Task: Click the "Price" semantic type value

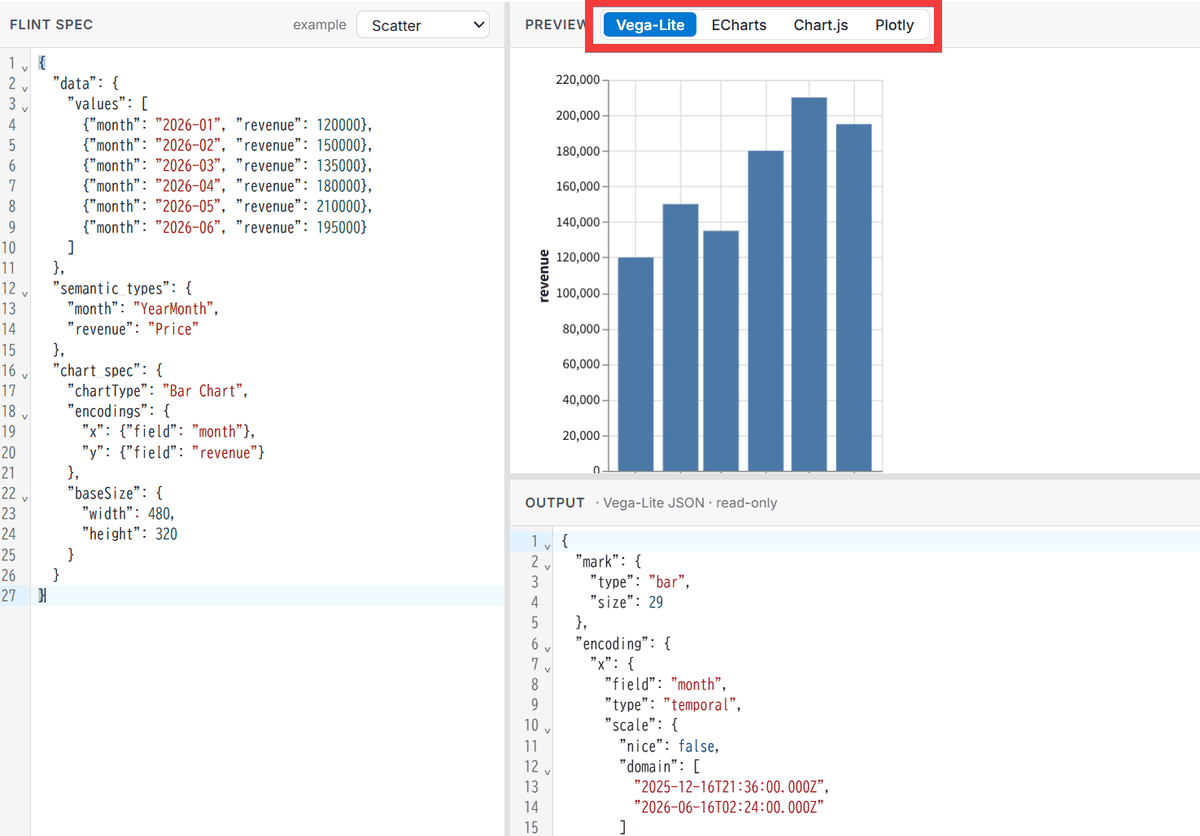Action: tap(173, 329)
